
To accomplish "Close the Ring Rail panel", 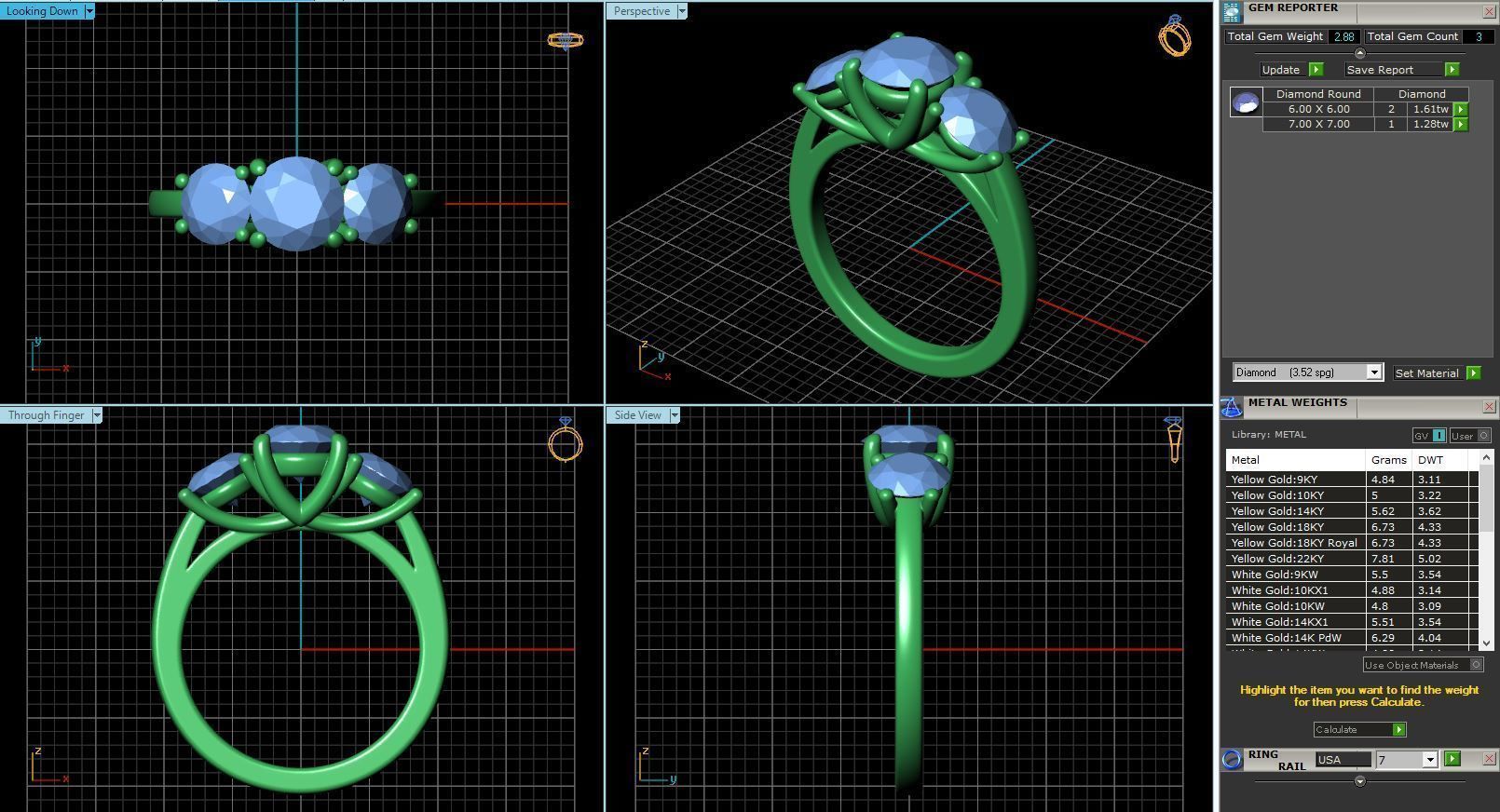I will [1489, 759].
